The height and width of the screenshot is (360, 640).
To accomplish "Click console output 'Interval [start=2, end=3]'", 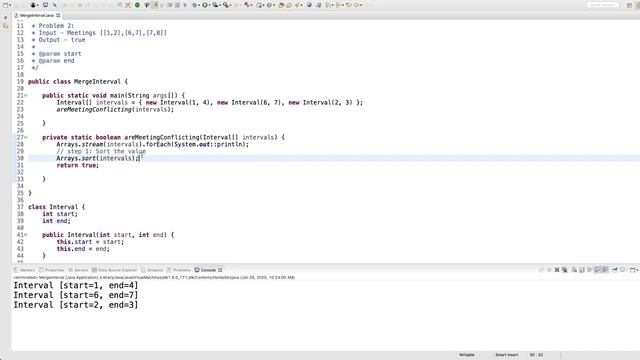I will 76,305.
